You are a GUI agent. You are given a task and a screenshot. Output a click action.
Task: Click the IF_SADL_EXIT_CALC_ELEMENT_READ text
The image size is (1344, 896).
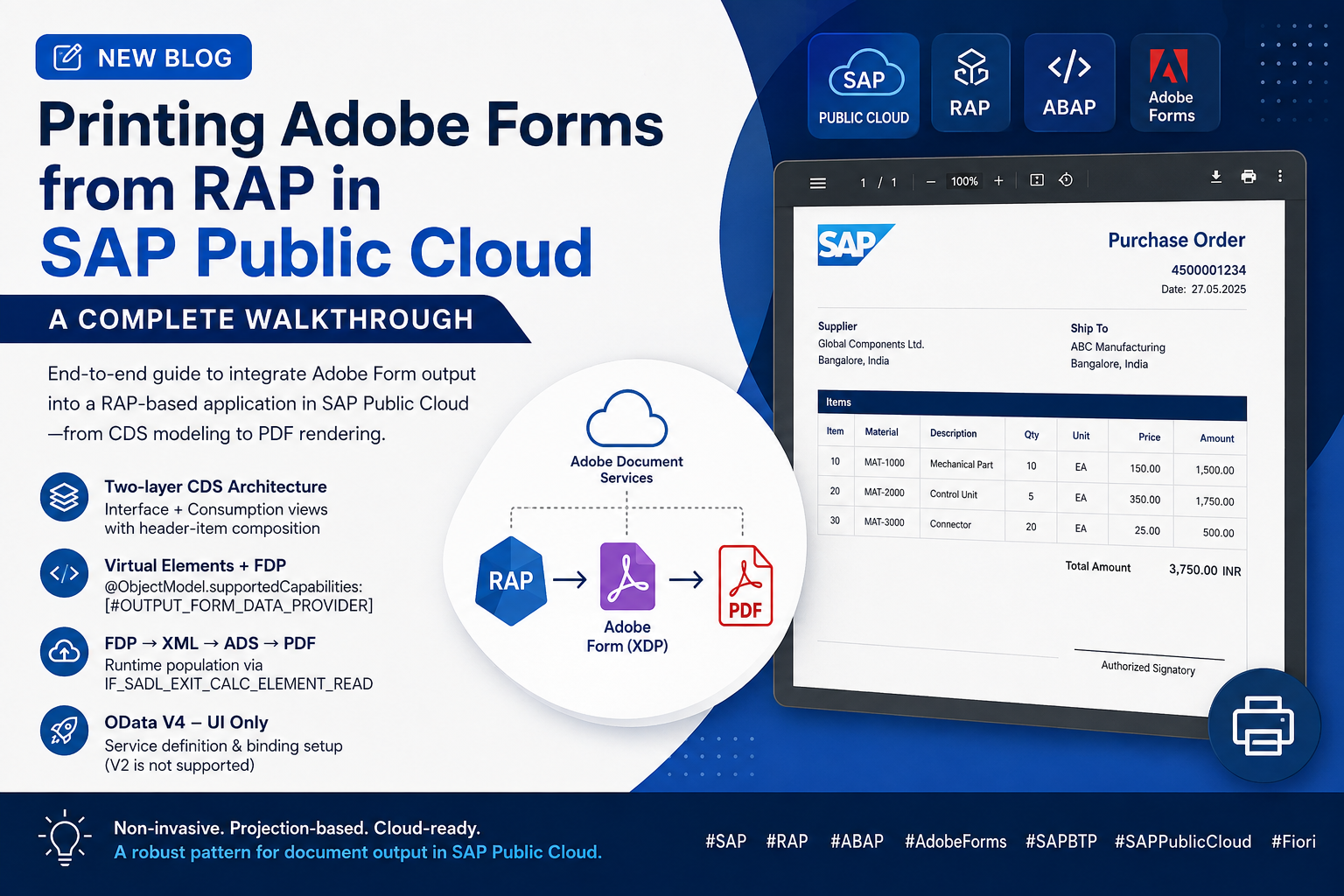click(239, 684)
